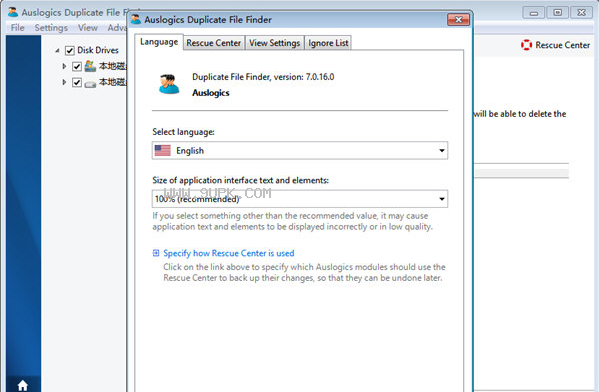Close the Duplicate File Finder settings dialog
This screenshot has height=392, width=599.
pos(458,19)
